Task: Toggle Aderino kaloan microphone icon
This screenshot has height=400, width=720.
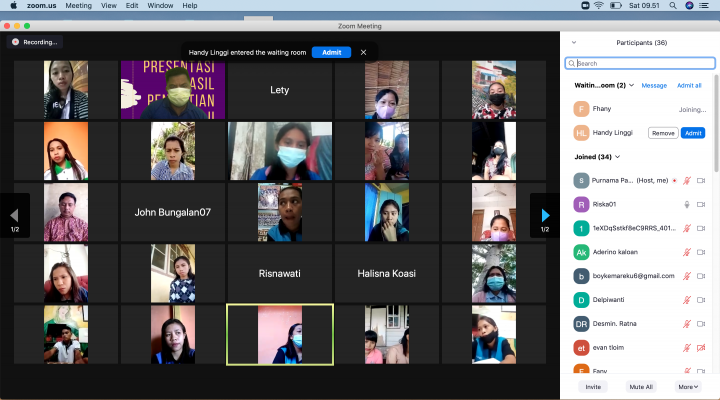Action: point(687,252)
